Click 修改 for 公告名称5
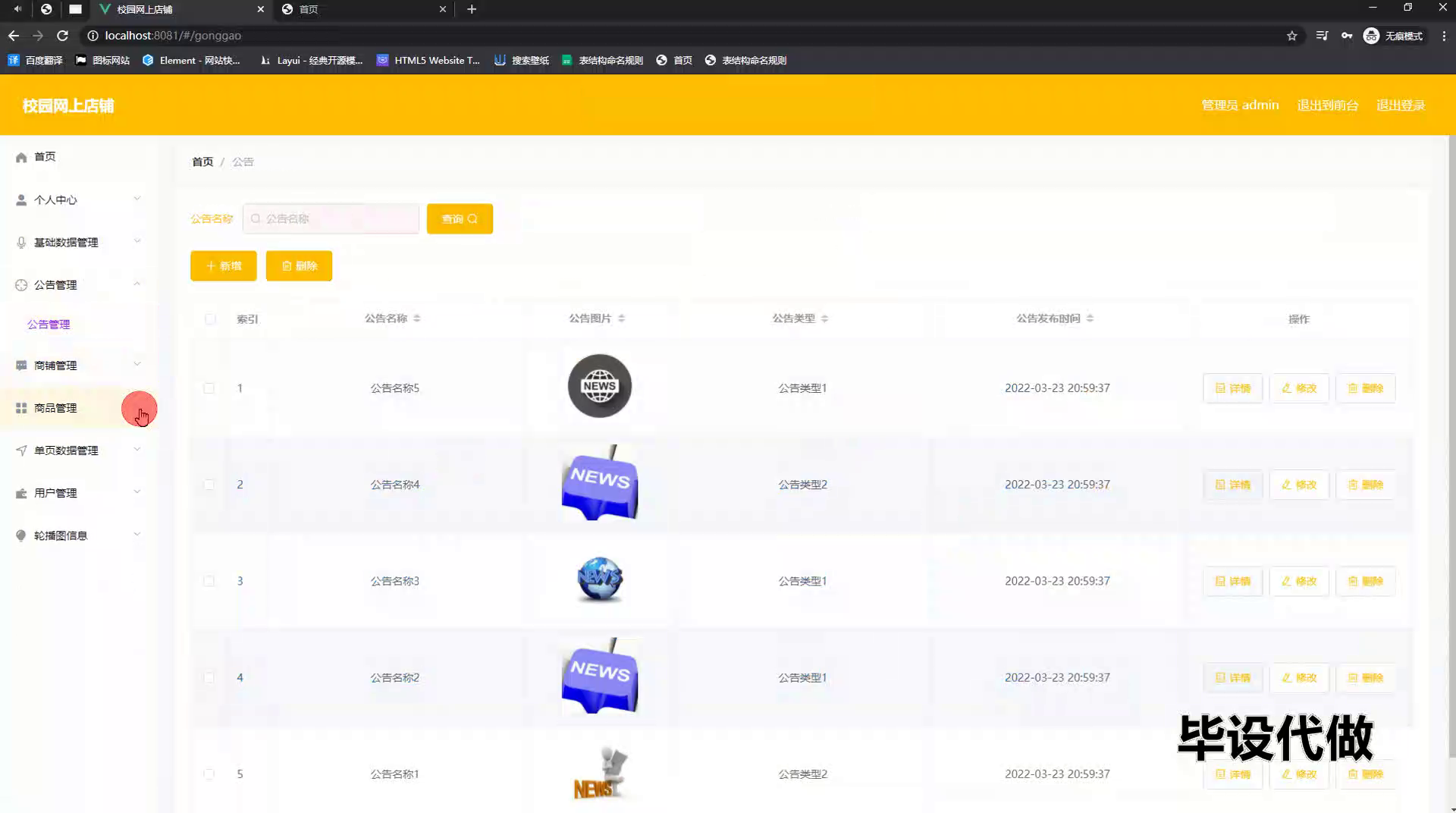 pos(1299,388)
